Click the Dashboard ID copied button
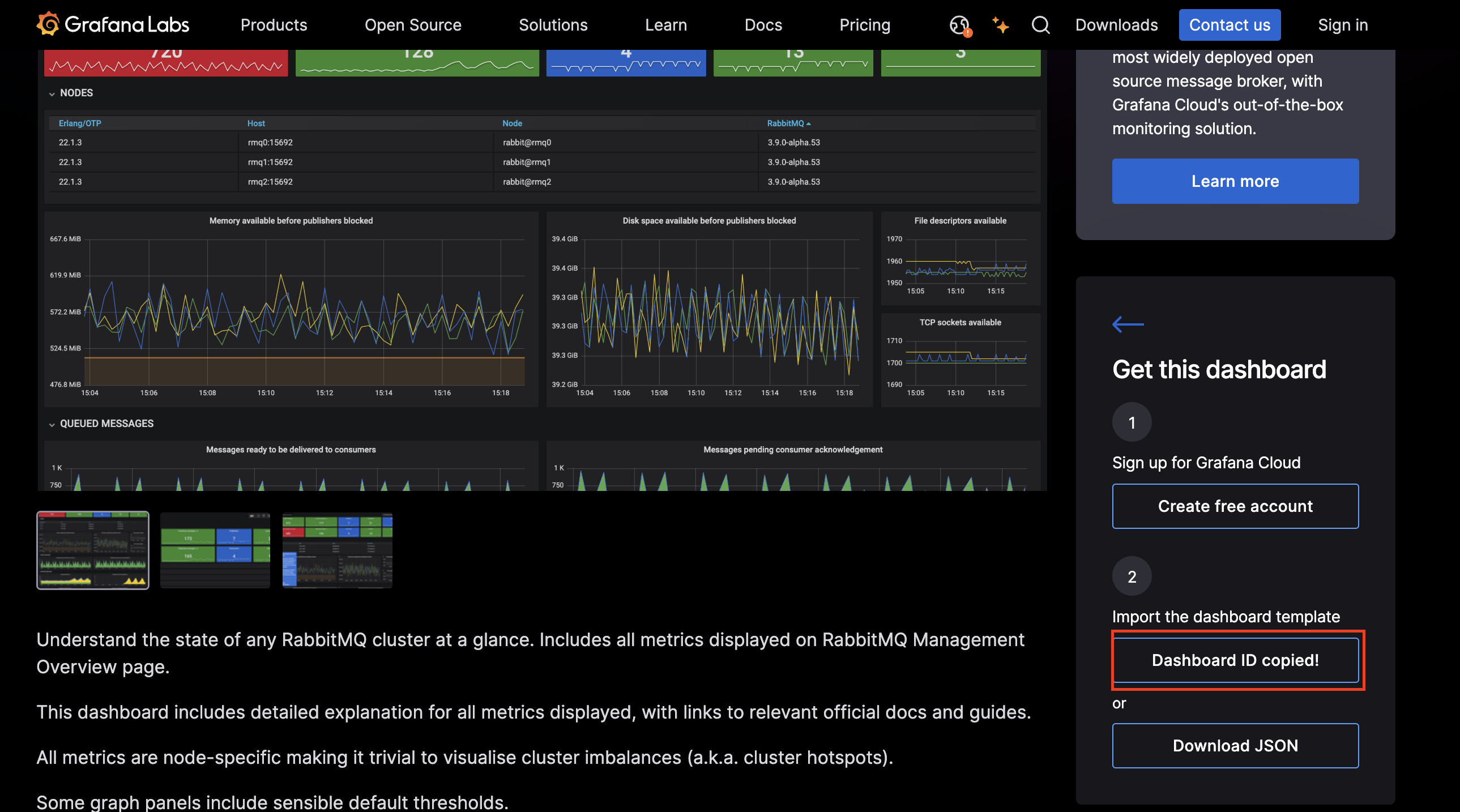 (x=1235, y=660)
